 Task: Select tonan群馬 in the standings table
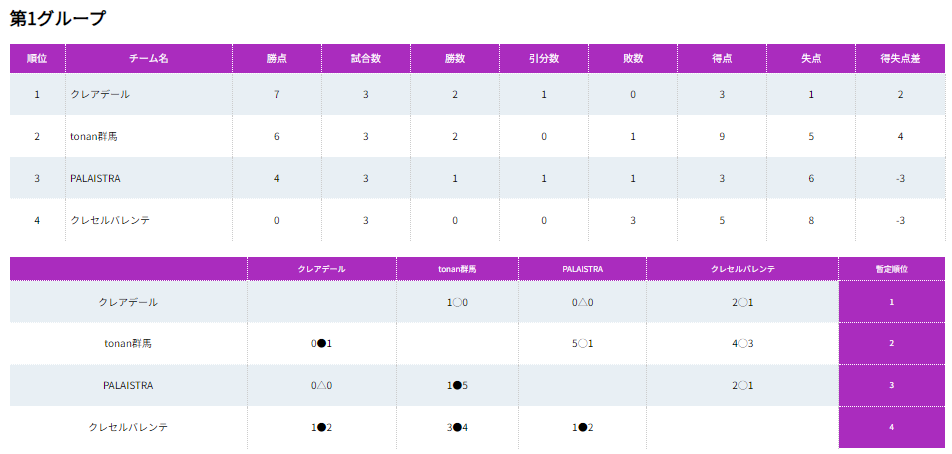point(94,137)
